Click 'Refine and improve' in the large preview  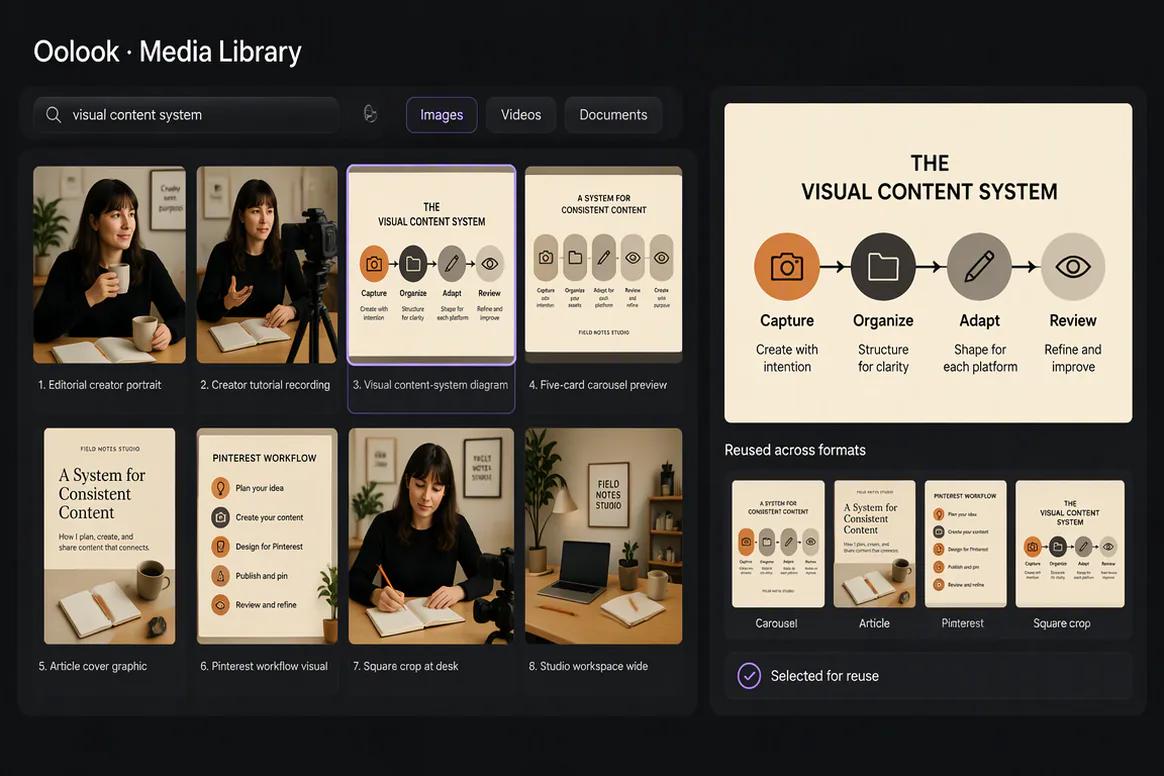tap(1073, 358)
